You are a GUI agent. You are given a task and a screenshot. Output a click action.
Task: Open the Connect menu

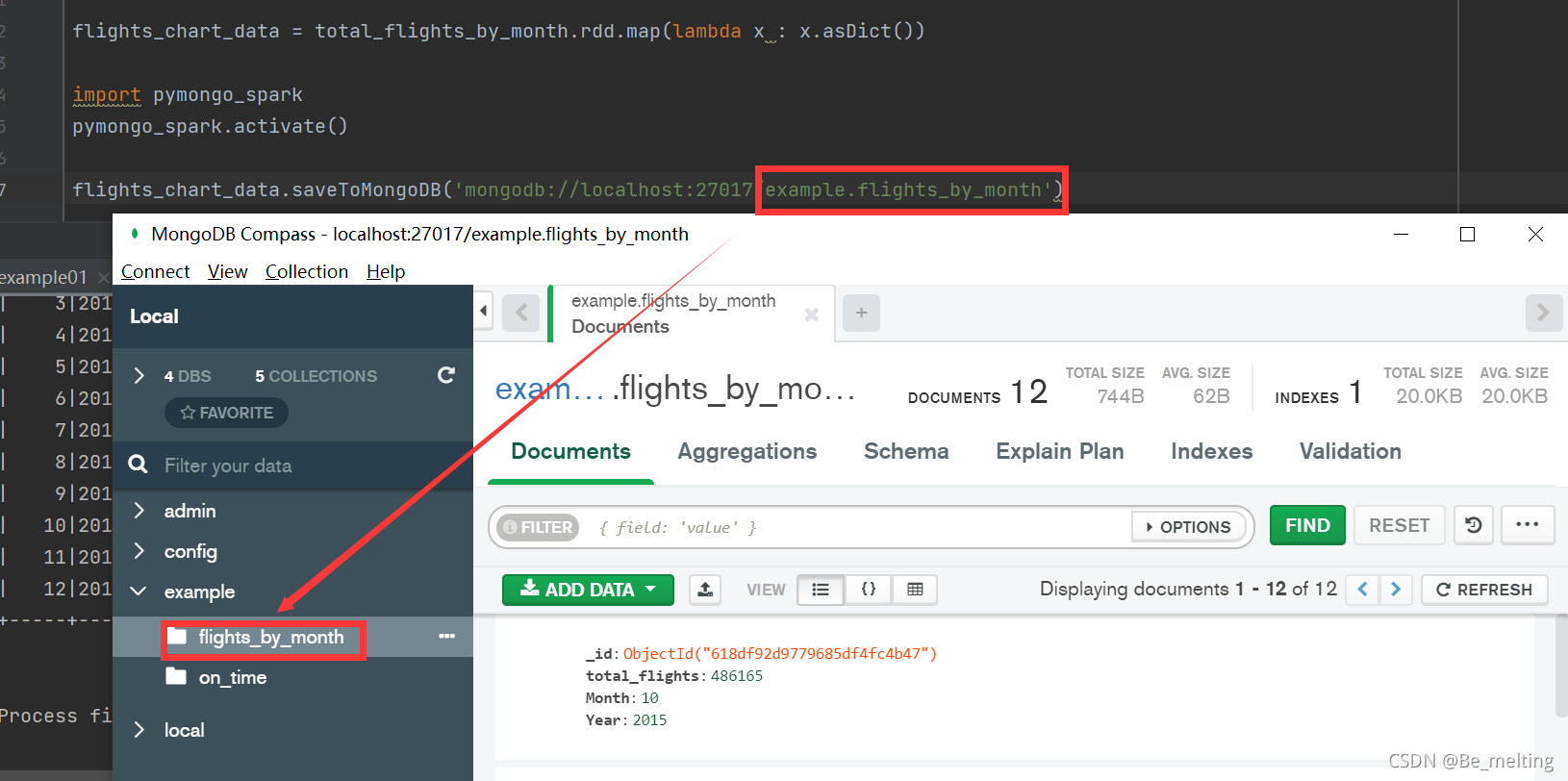point(156,272)
